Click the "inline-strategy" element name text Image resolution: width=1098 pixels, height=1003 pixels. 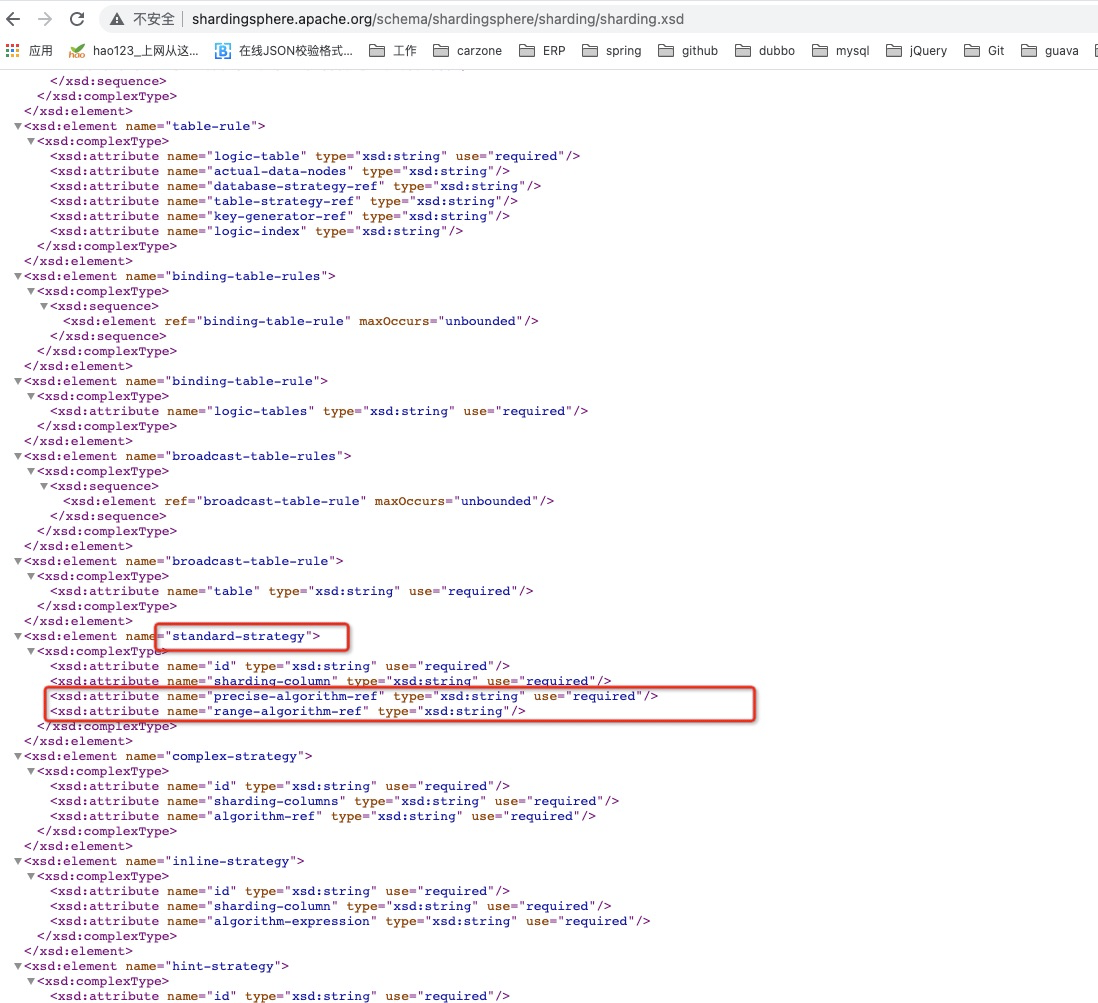230,862
